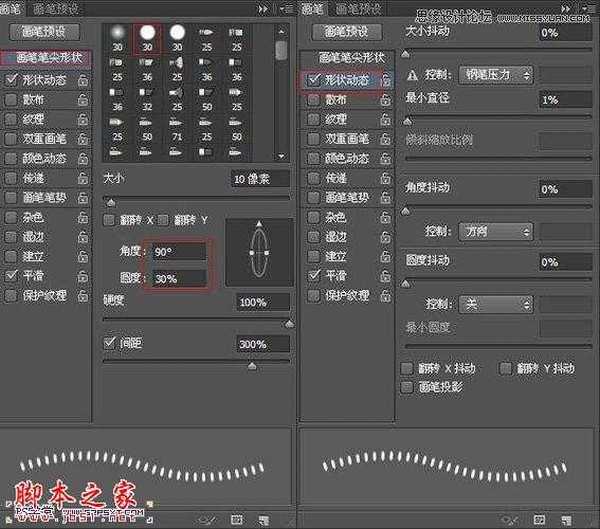The width and height of the screenshot is (600, 529).
Task: Click the 角度 input field showing 90°
Action: (177, 252)
